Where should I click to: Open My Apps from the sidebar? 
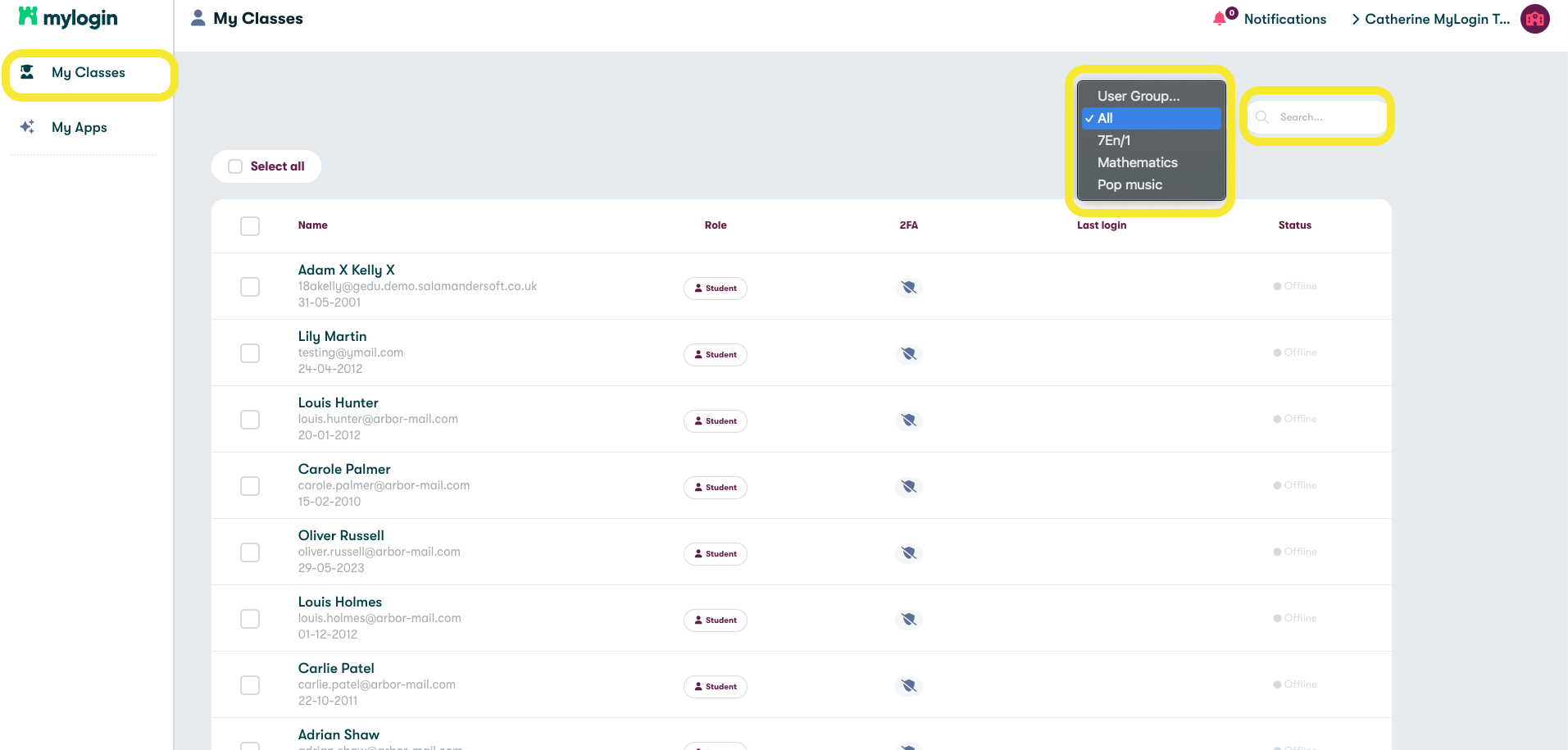click(79, 127)
